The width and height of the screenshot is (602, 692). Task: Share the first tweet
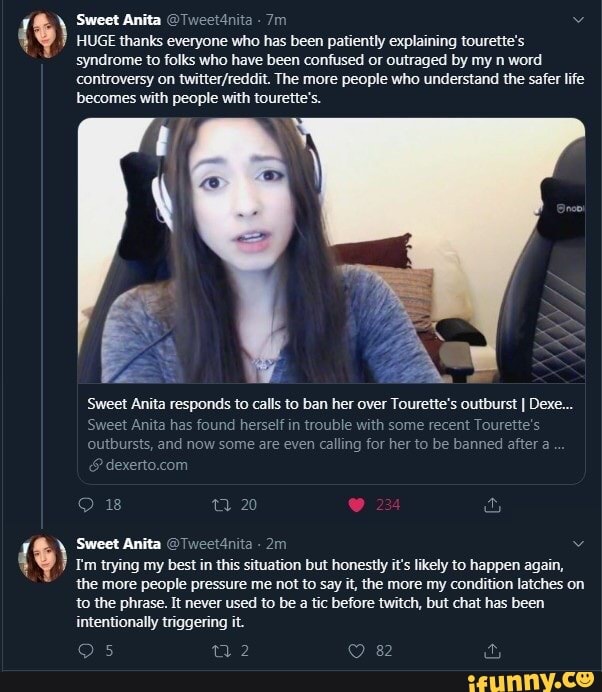[x=491, y=505]
